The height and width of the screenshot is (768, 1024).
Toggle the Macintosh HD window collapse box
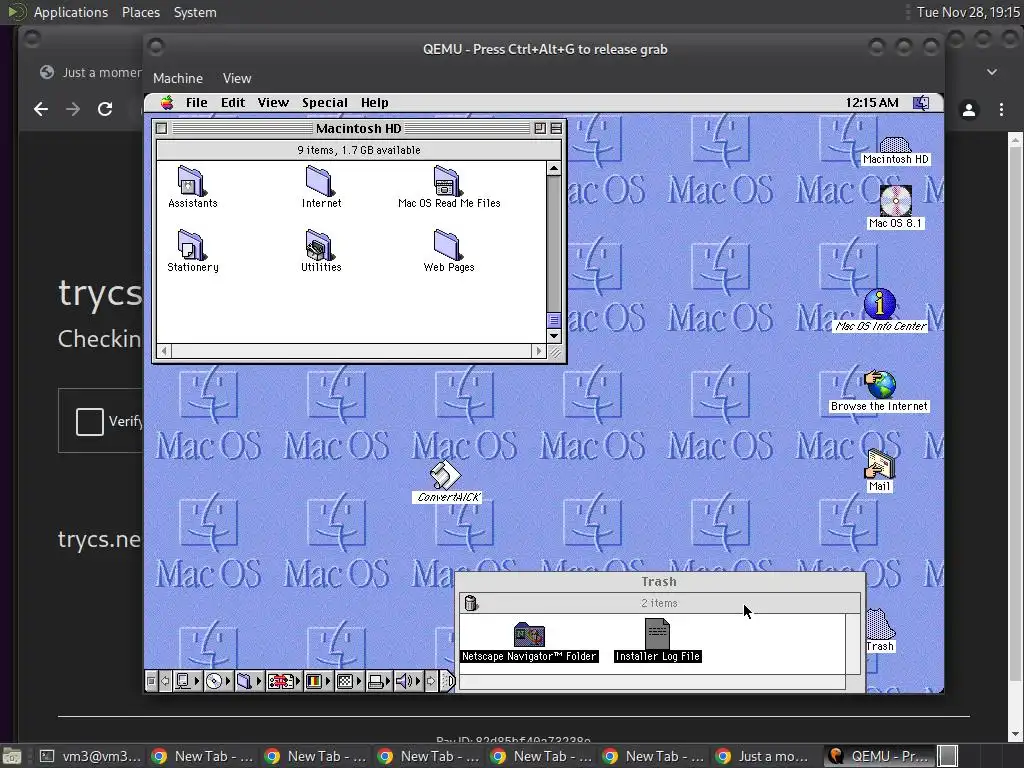556,129
